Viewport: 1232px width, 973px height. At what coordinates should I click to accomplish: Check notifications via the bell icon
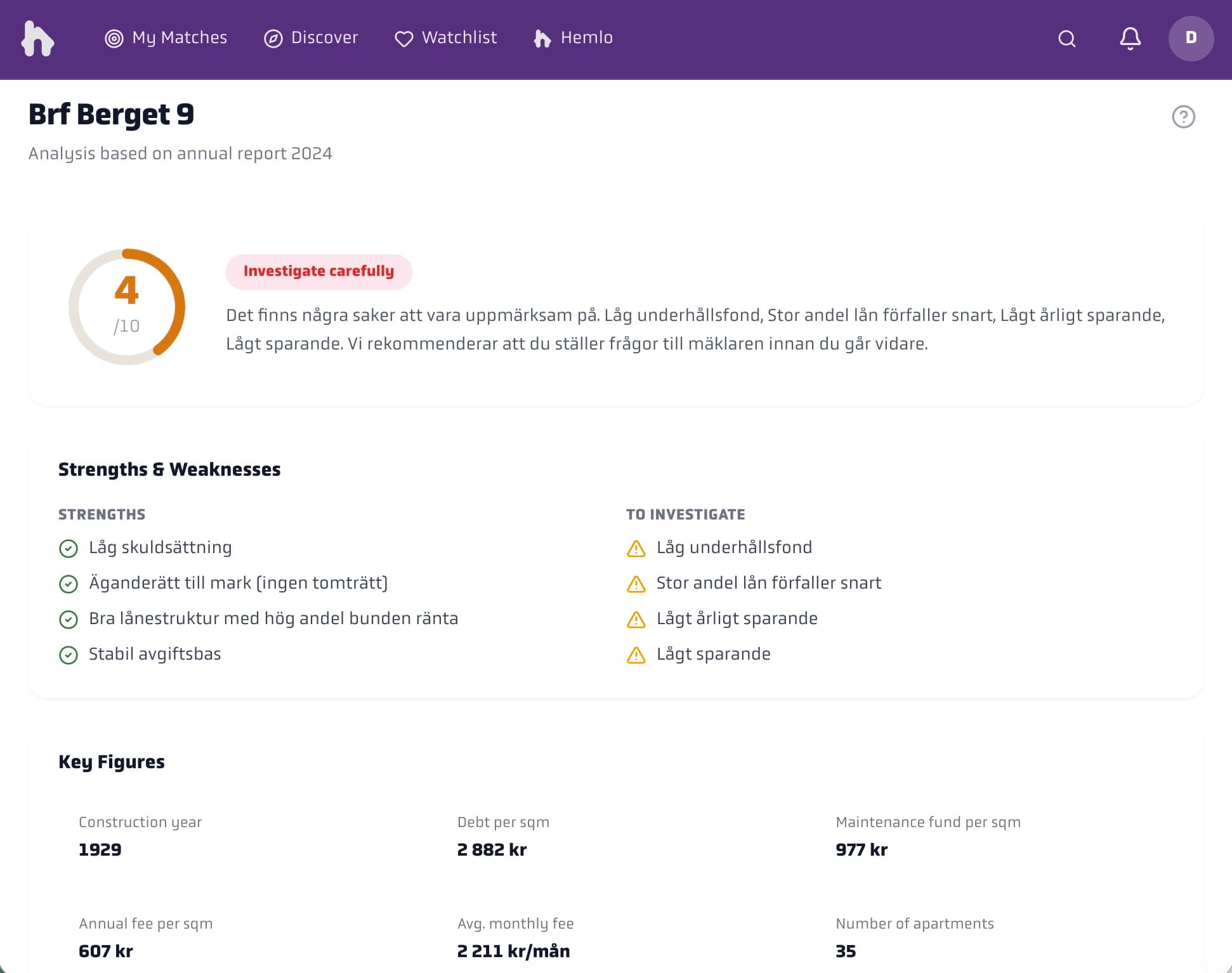(1129, 39)
